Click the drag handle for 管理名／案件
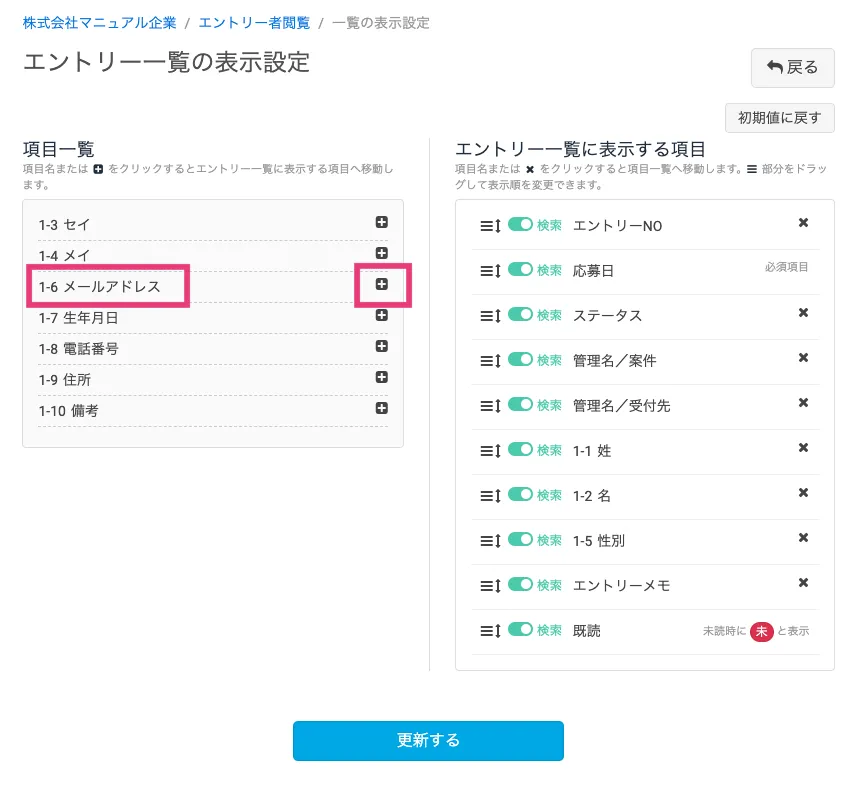The image size is (860, 792). pyautogui.click(x=489, y=360)
